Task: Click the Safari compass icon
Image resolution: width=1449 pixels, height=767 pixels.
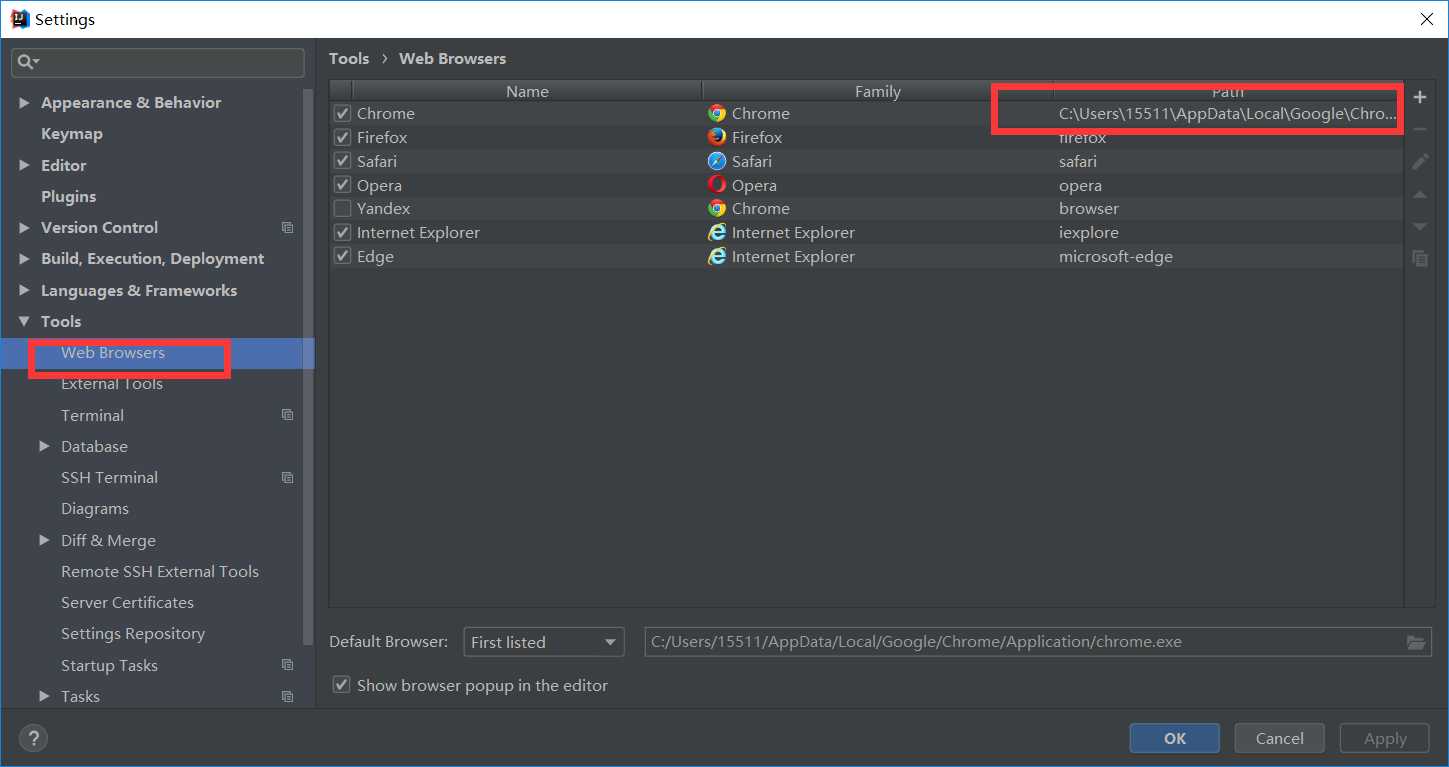Action: (716, 161)
